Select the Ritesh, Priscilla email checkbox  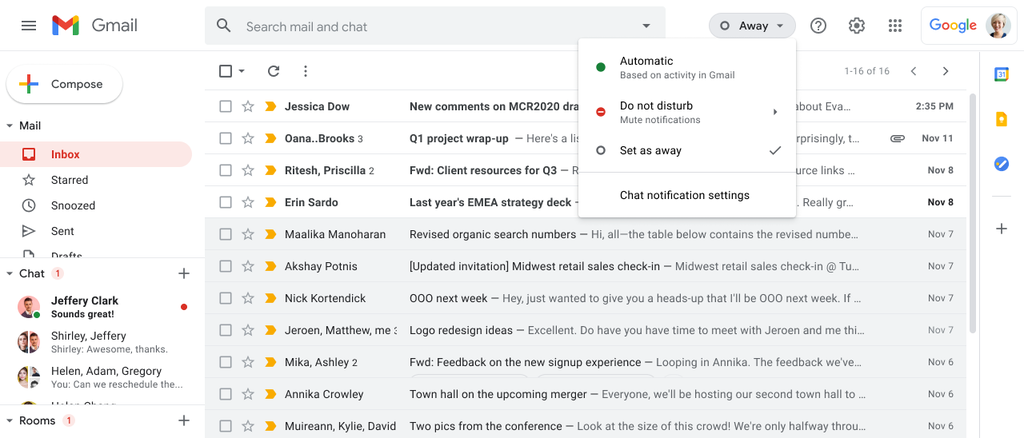[x=225, y=170]
